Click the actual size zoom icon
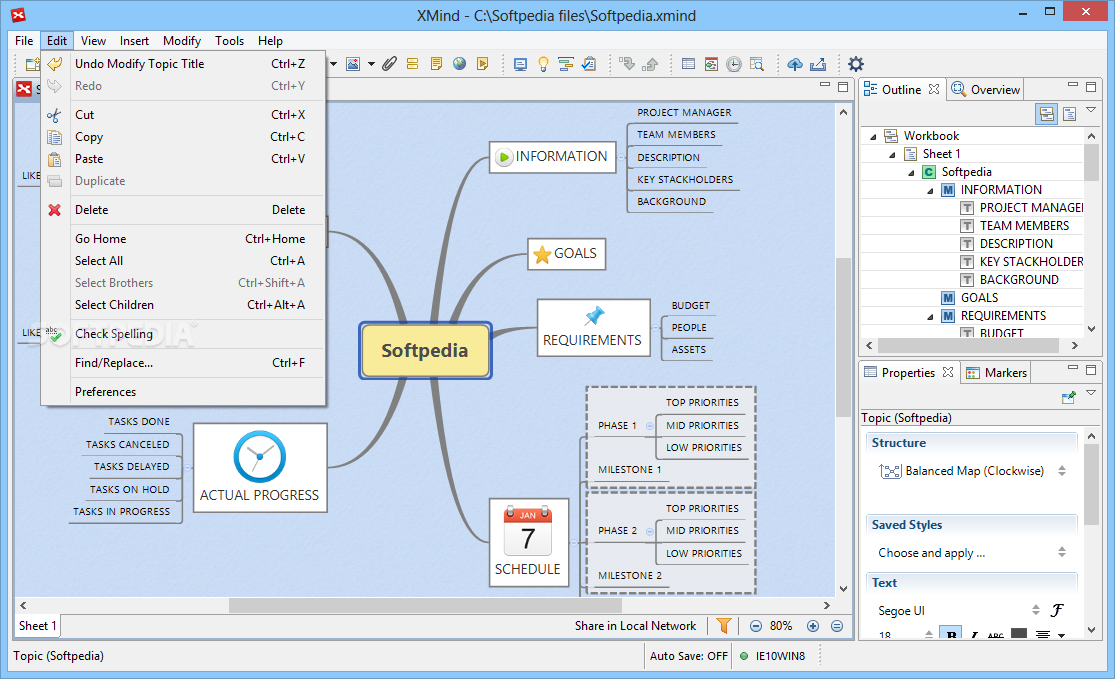 [837, 626]
